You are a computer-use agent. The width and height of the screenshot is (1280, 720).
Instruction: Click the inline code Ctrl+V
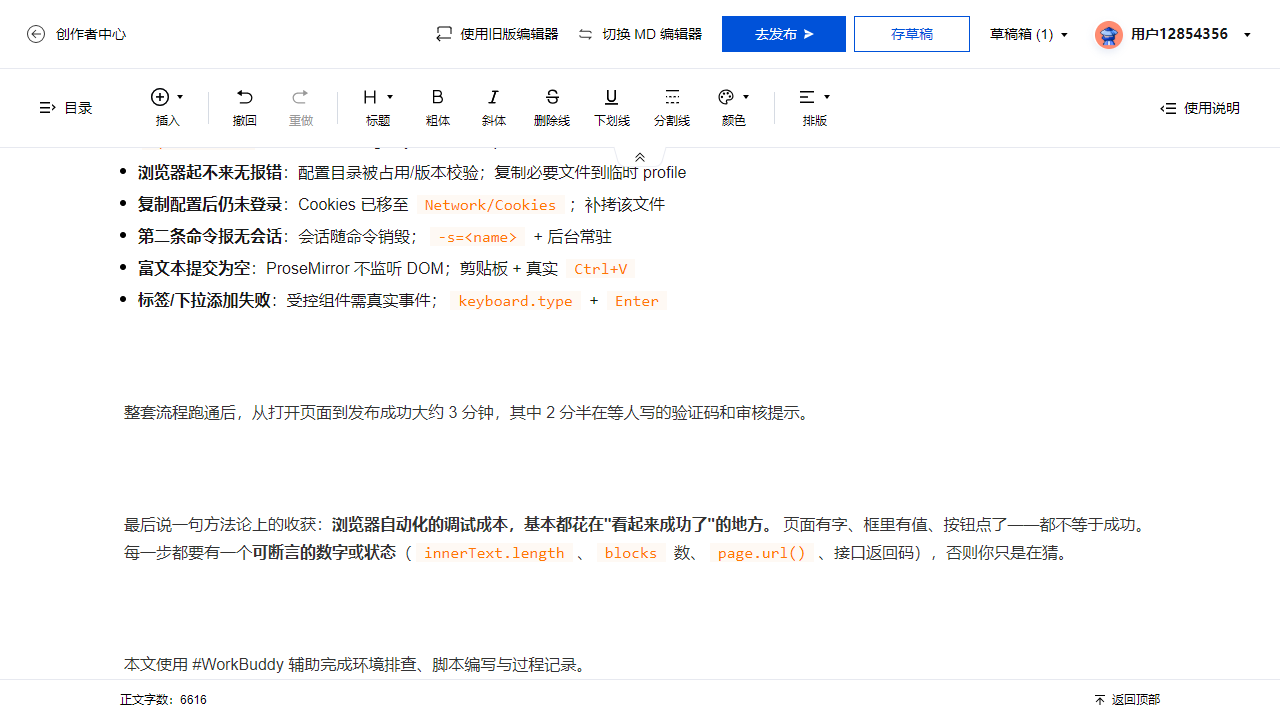pyautogui.click(x=601, y=269)
